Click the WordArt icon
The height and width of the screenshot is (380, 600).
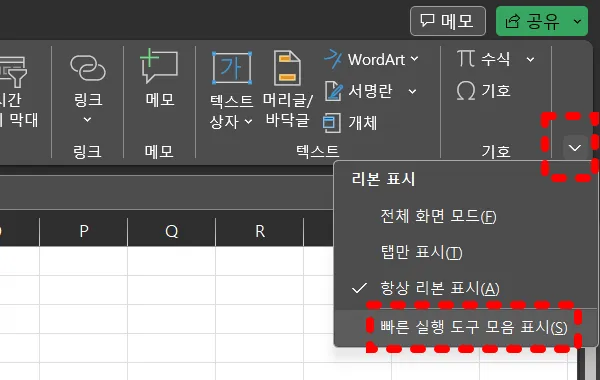pyautogui.click(x=333, y=59)
